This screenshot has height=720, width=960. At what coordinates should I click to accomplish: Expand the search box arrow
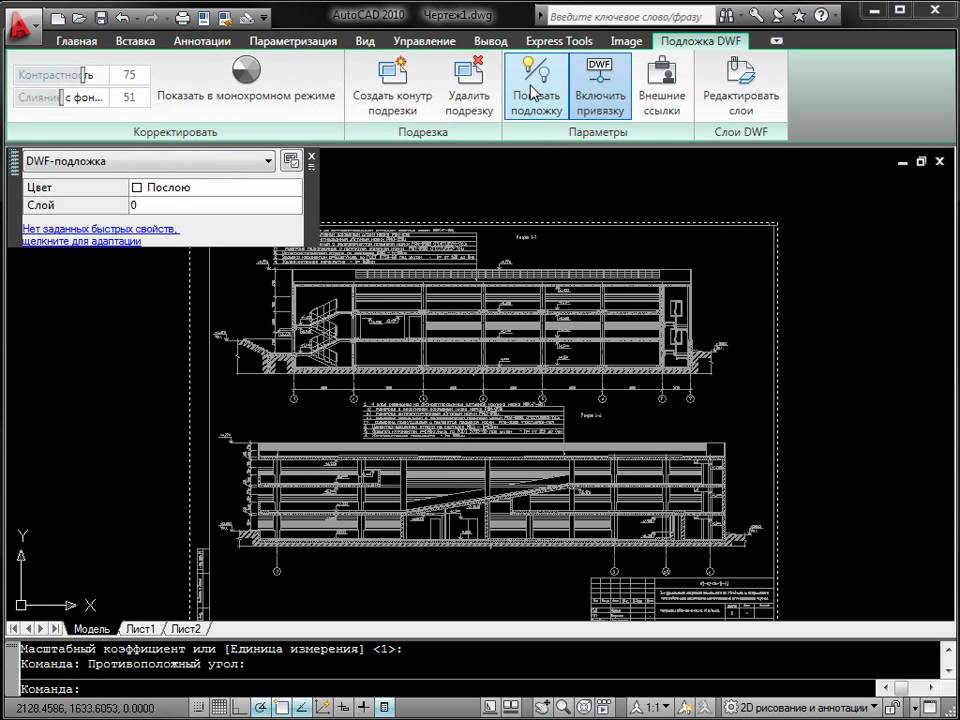point(541,16)
